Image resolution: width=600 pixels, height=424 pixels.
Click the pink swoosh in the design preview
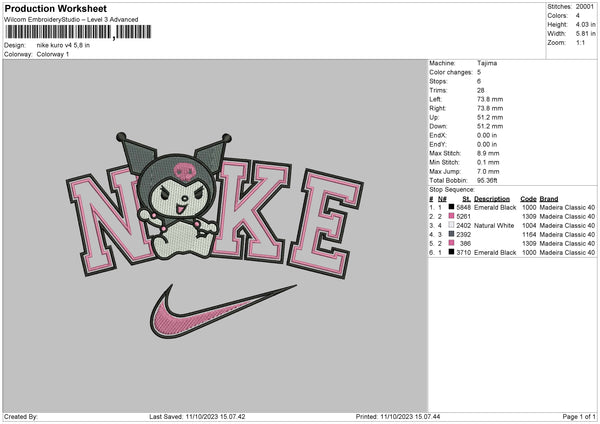point(222,312)
